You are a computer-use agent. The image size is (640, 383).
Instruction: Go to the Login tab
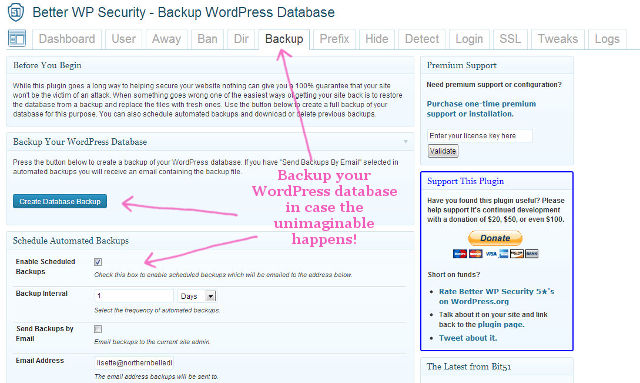[469, 39]
